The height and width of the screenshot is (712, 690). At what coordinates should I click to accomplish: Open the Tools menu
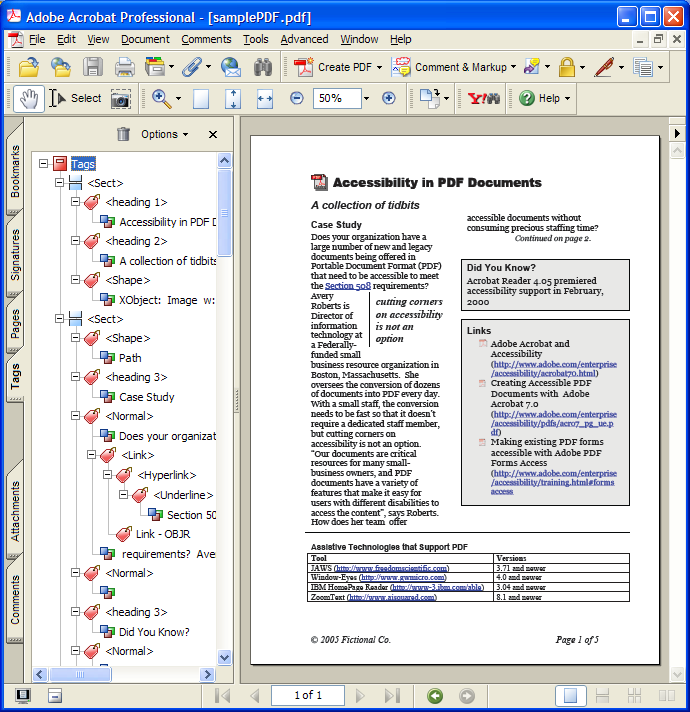tap(256, 40)
